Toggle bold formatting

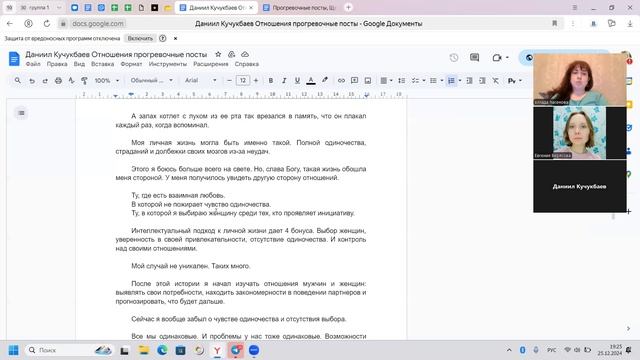tap(271, 81)
